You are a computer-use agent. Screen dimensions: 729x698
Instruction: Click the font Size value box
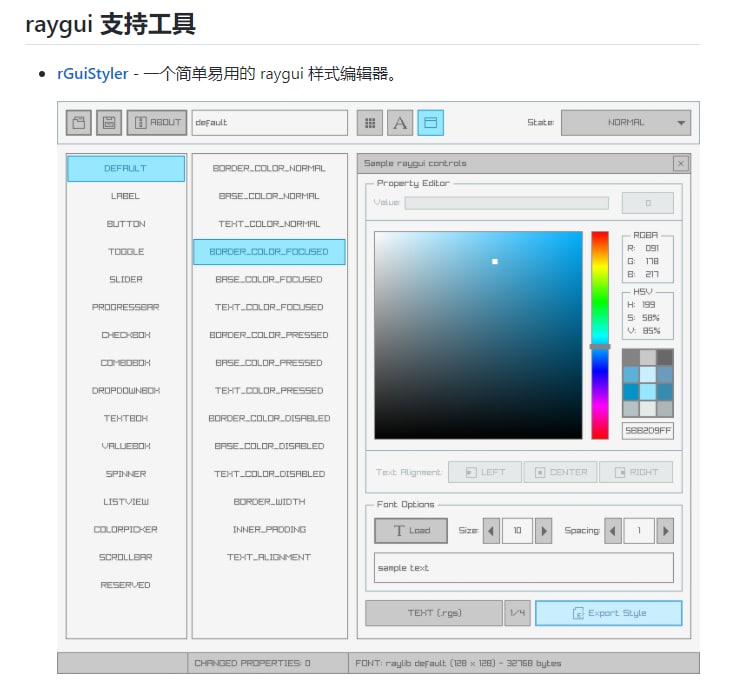517,531
